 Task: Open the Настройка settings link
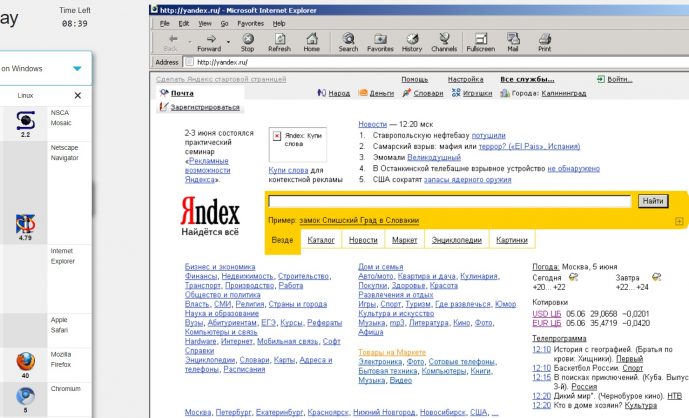(465, 79)
